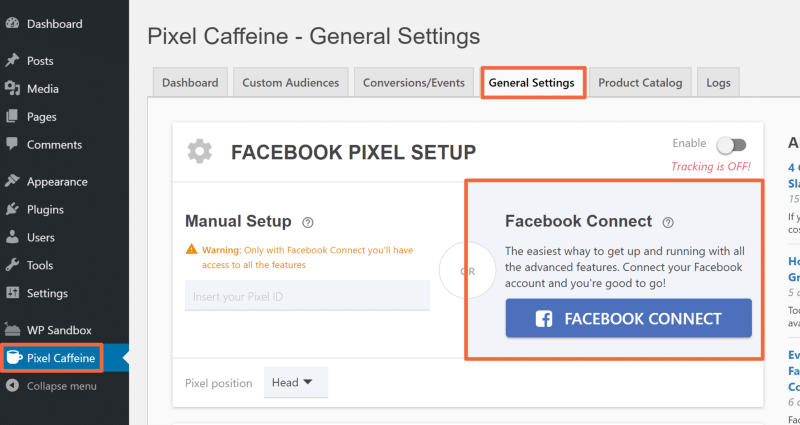The image size is (800, 425).
Task: Click the Posts pin icon
Action: click(12, 61)
